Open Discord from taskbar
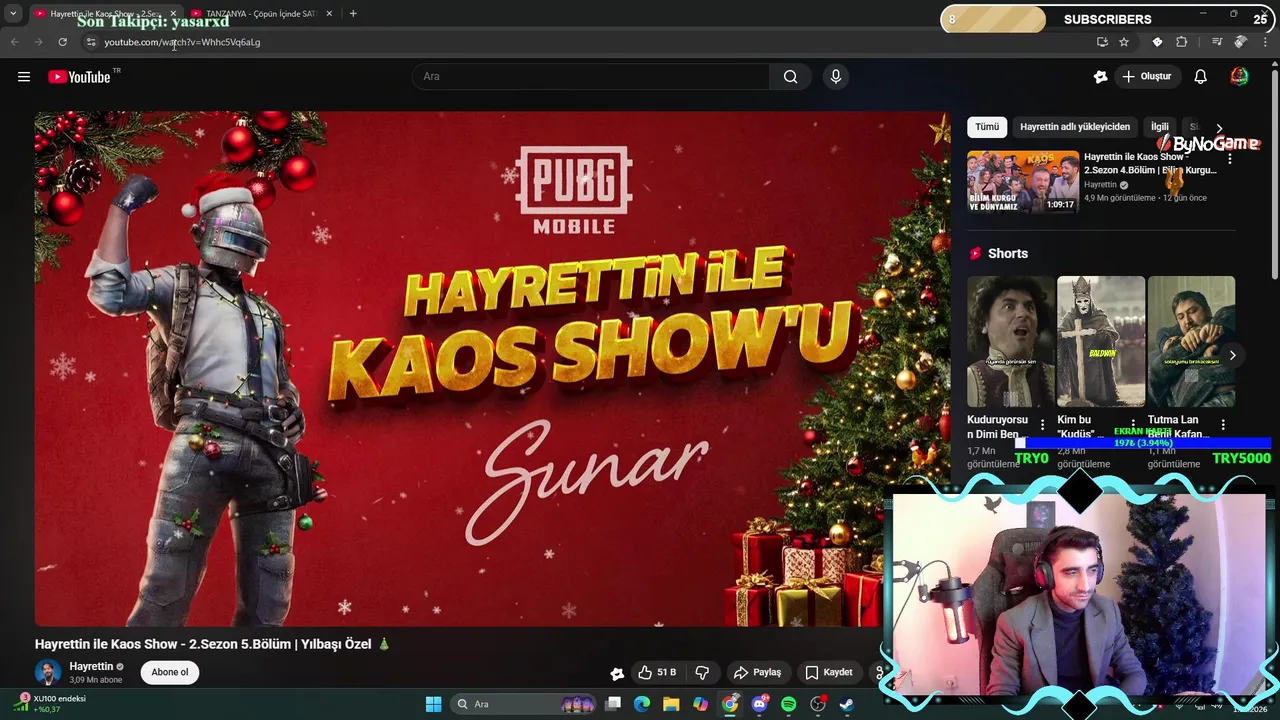Image resolution: width=1280 pixels, height=720 pixels. pos(759,704)
